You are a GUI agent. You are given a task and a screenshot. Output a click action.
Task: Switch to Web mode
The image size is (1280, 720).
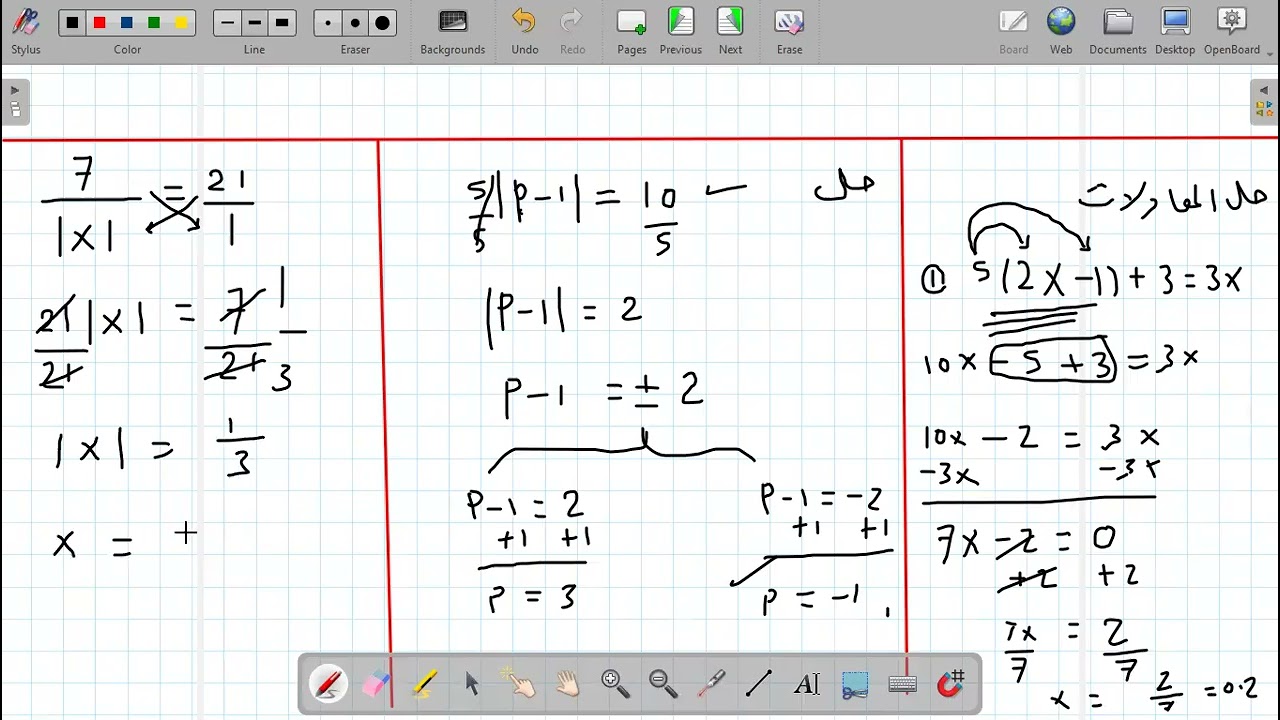[1061, 30]
